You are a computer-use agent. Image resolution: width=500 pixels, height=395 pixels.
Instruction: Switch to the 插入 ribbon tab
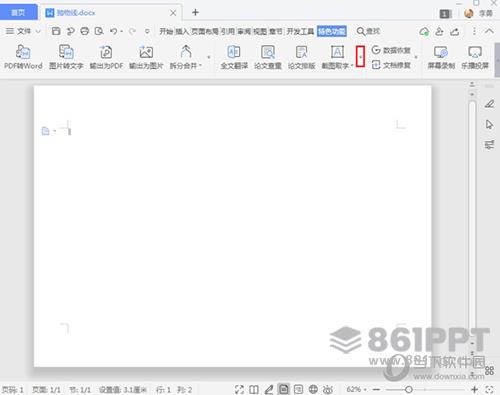(182, 31)
